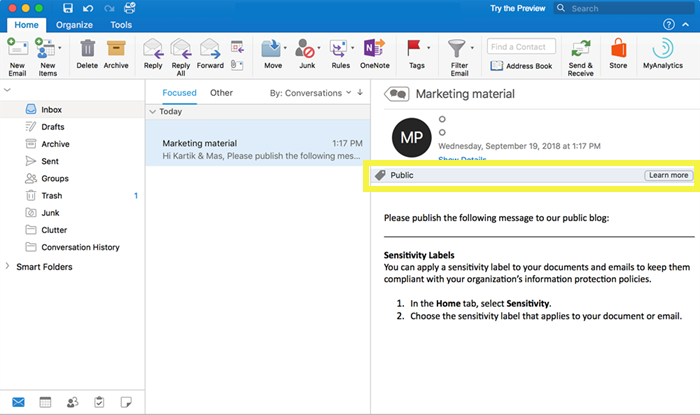Image resolution: width=700 pixels, height=415 pixels.
Task: Open the Store add-ins icon
Action: click(618, 49)
